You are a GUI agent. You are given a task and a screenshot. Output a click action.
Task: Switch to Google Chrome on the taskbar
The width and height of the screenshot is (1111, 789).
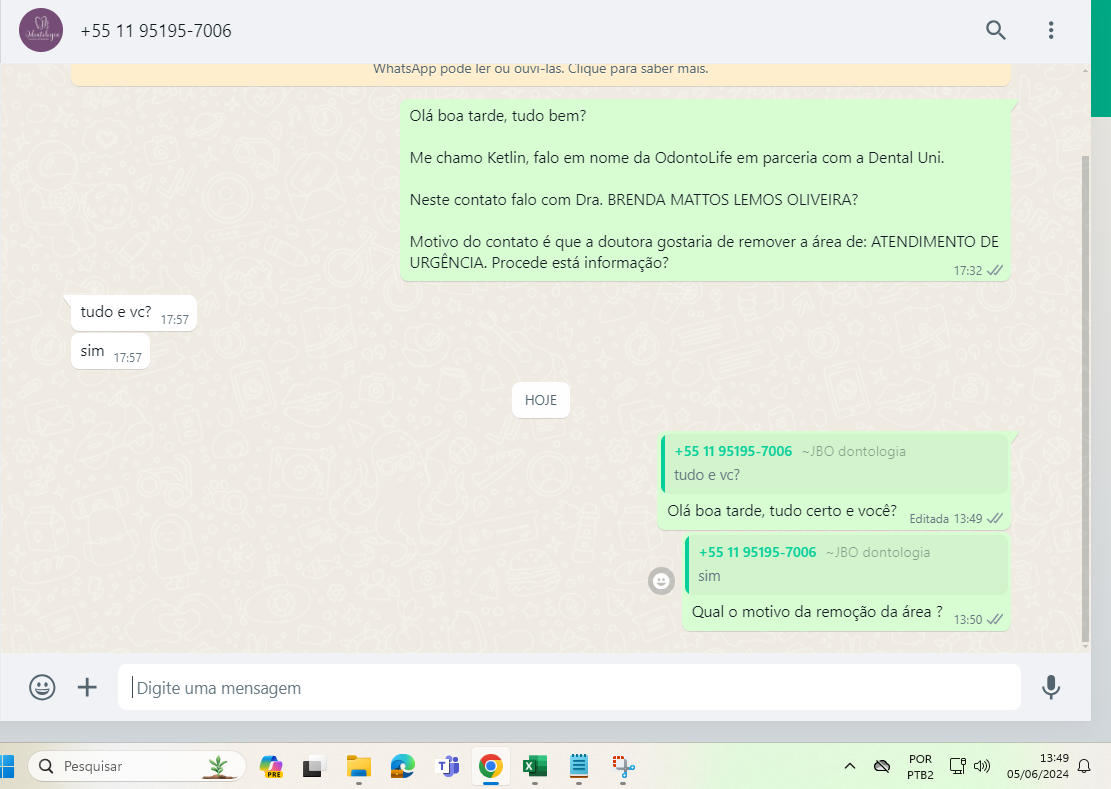pos(490,766)
